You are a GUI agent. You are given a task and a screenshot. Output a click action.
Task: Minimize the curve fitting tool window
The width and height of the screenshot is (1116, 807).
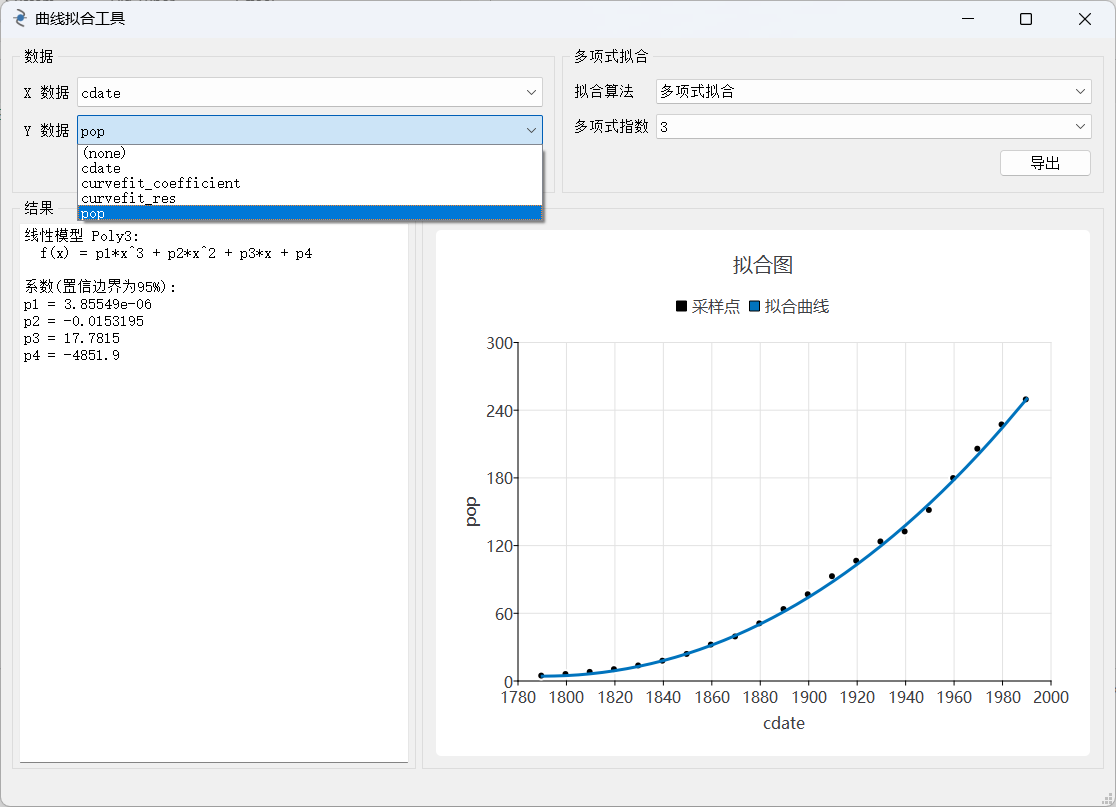(967, 19)
